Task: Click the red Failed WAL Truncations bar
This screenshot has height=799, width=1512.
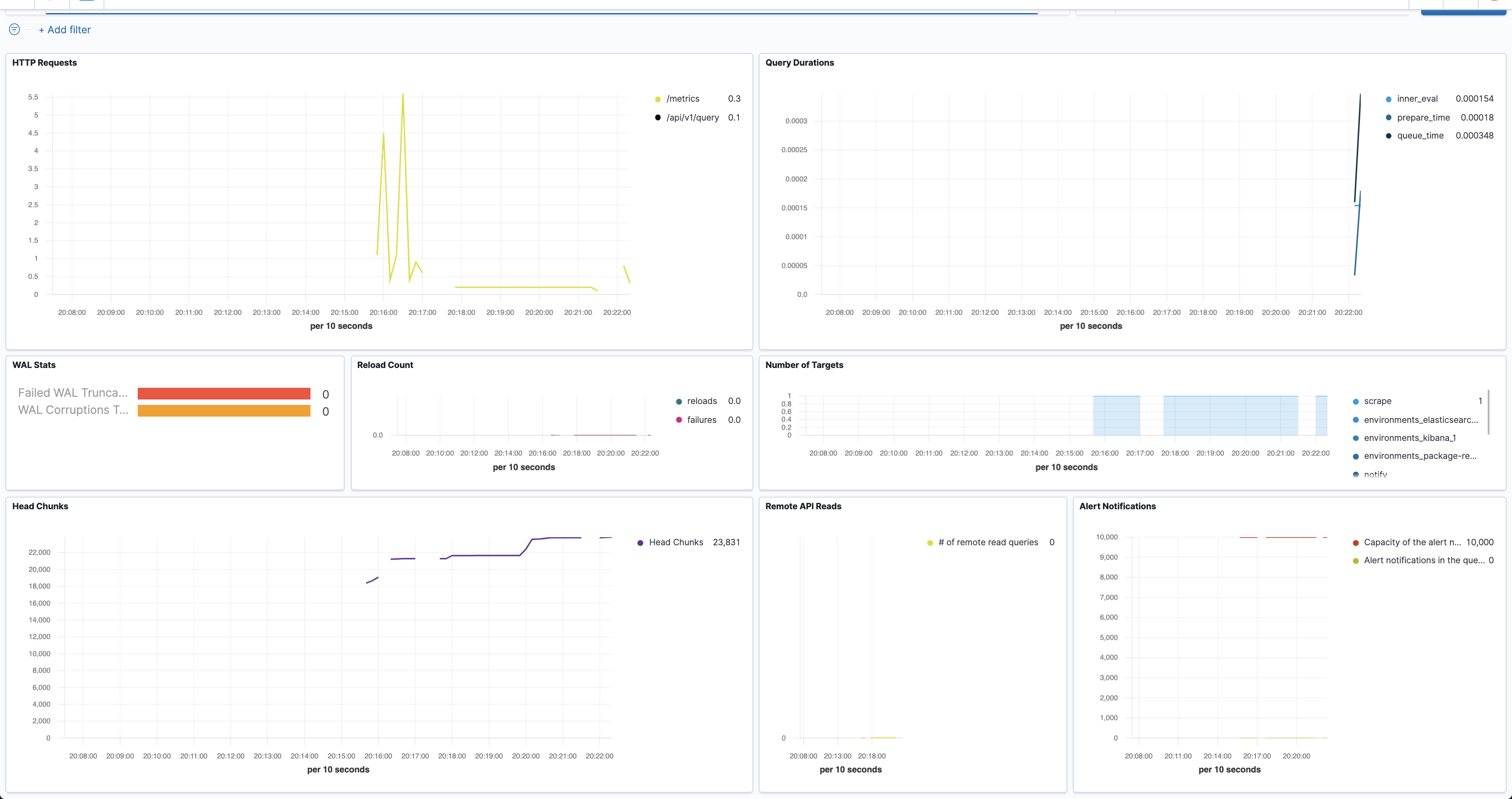Action: click(224, 394)
